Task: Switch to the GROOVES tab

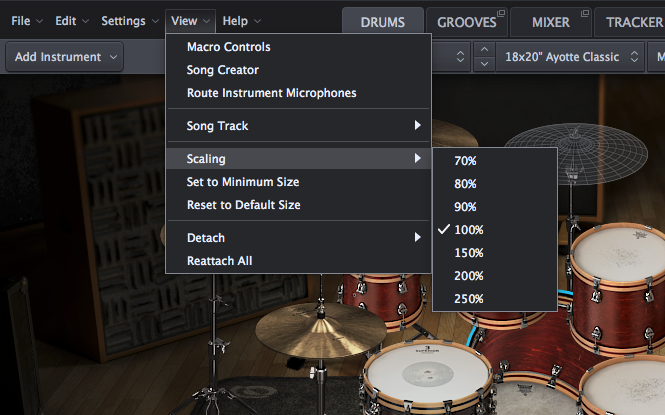Action: (467, 22)
